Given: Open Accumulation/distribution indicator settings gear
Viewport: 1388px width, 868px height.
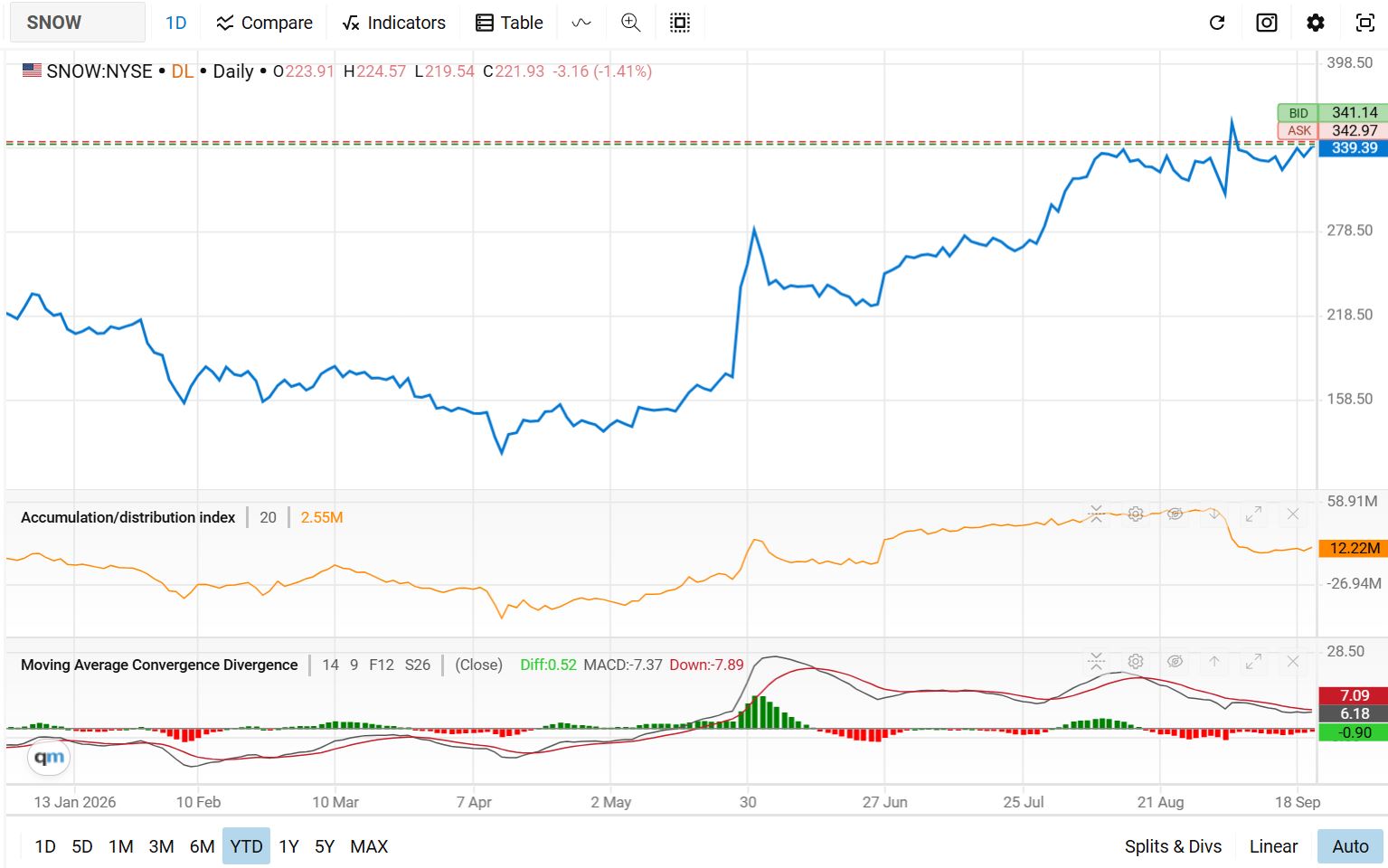Looking at the screenshot, I should coord(1136,514).
